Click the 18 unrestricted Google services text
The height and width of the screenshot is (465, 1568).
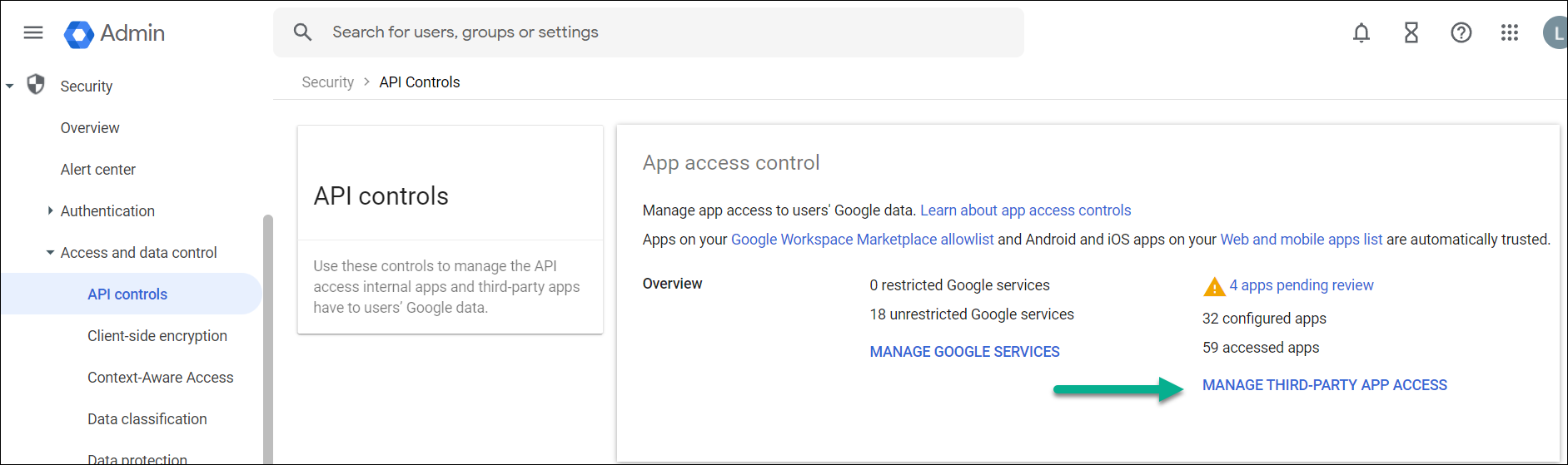tap(972, 314)
